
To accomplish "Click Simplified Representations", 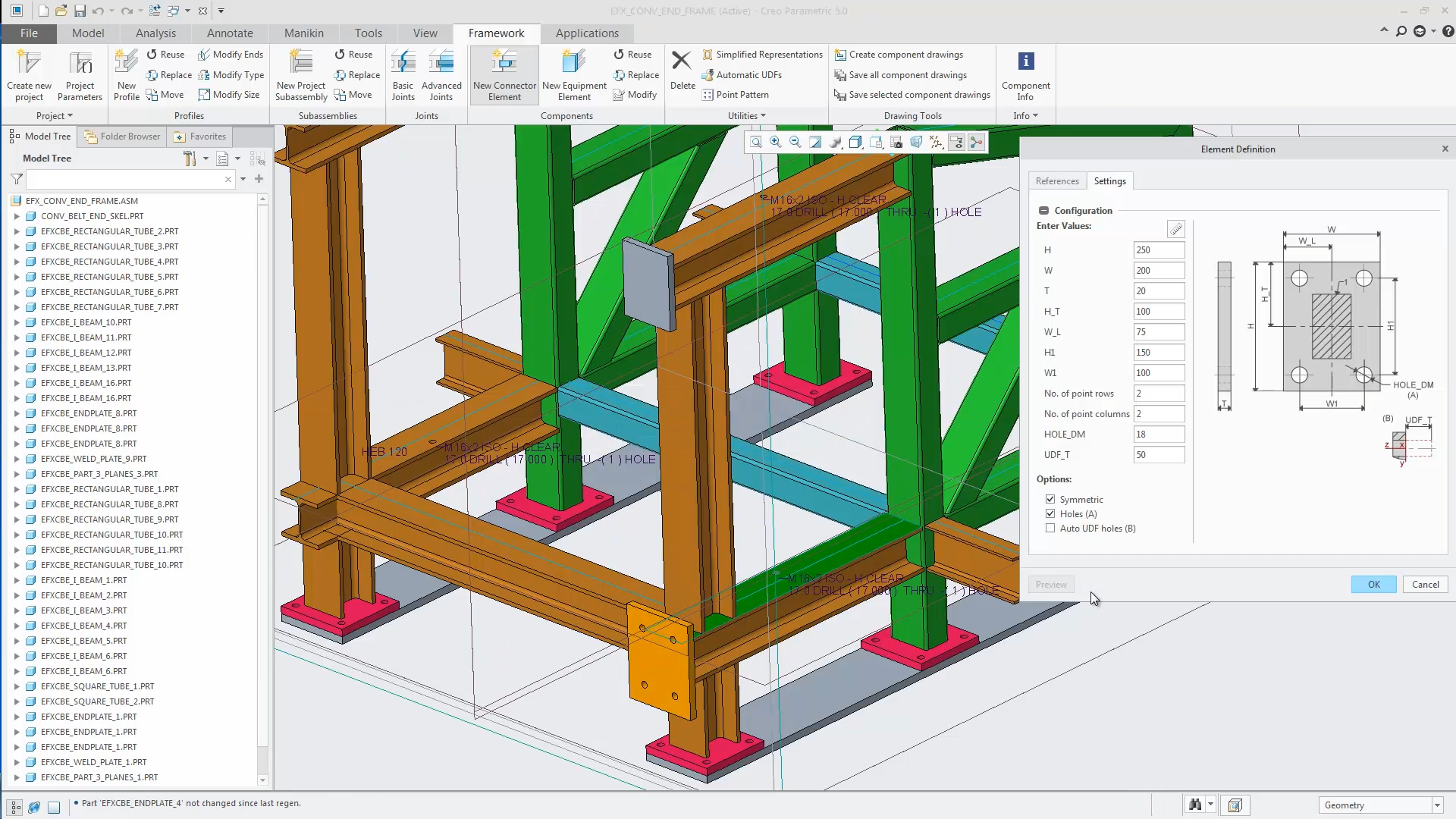I will click(x=762, y=55).
